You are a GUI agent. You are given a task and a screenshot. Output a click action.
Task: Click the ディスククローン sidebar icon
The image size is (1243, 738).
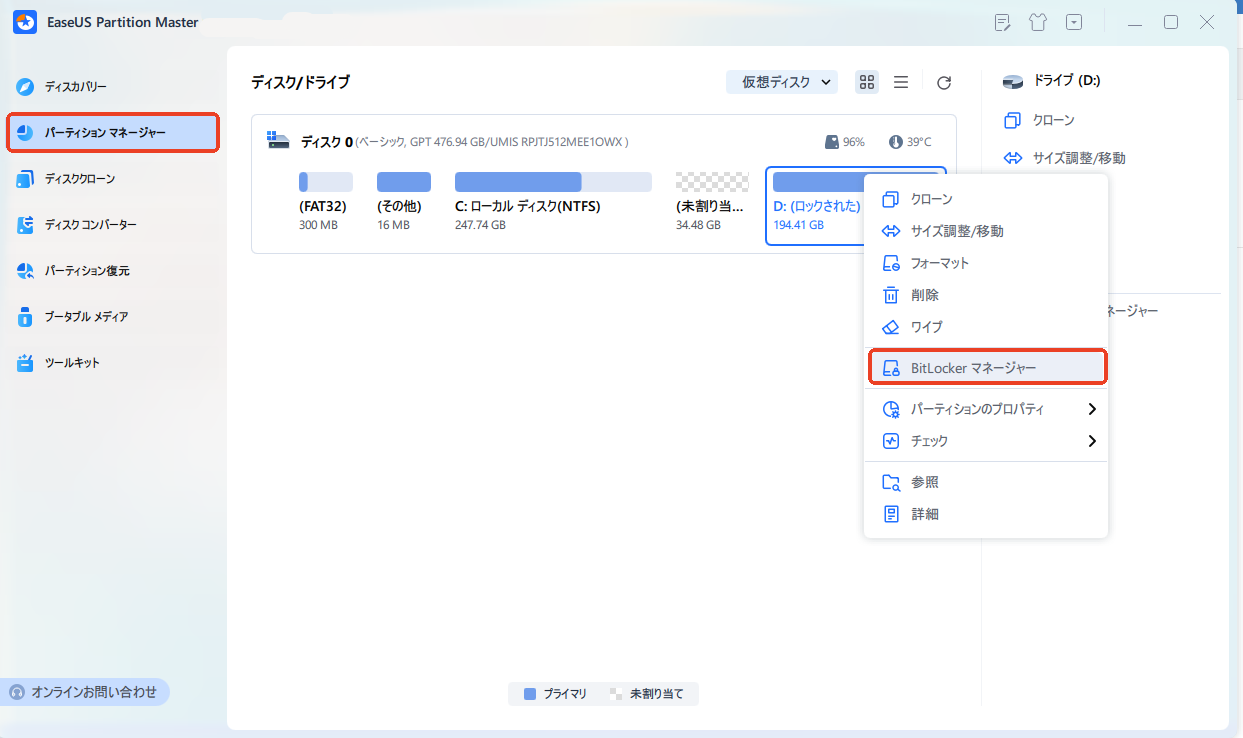click(26, 179)
